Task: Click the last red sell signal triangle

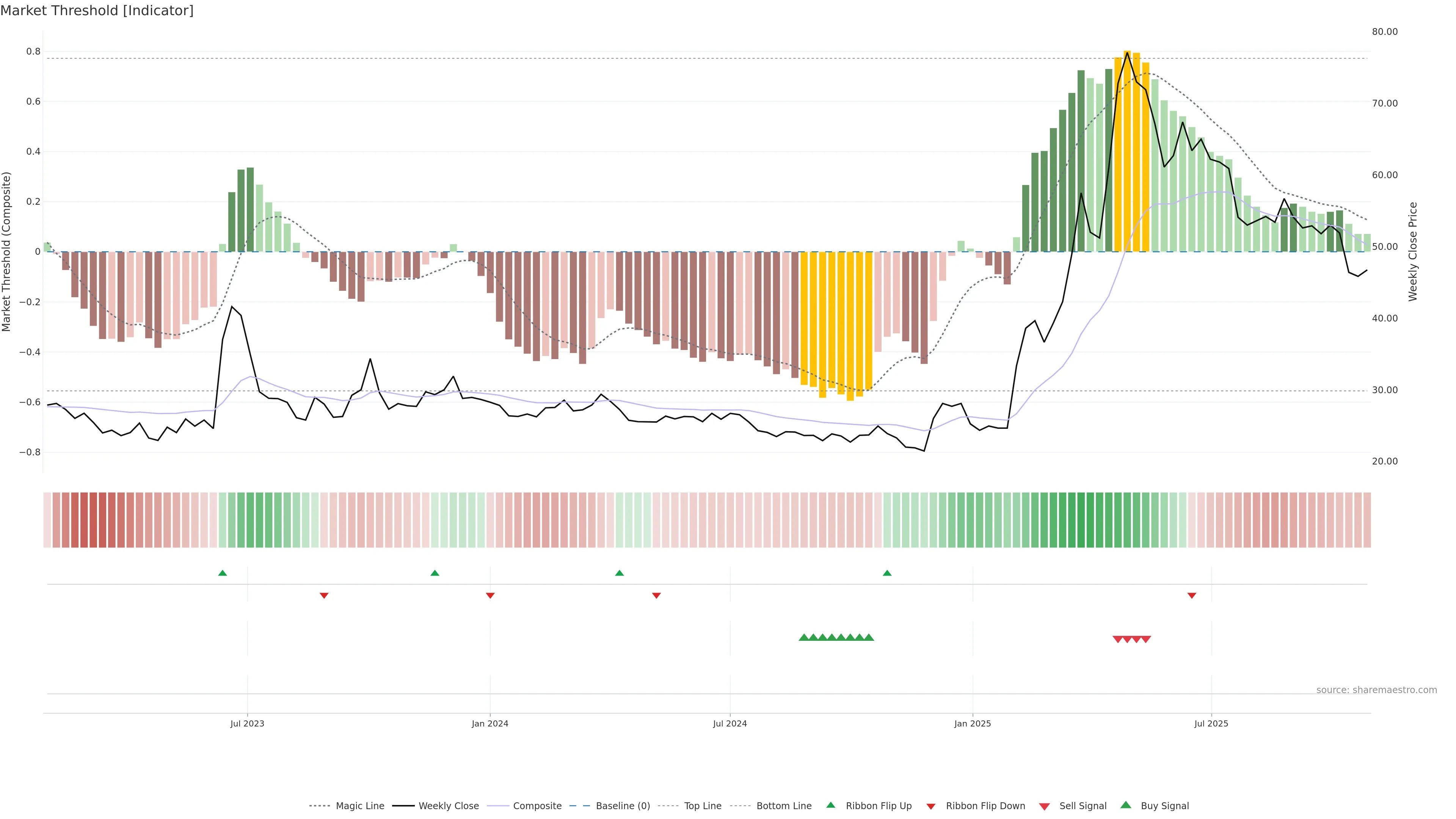Action: 1146,639
